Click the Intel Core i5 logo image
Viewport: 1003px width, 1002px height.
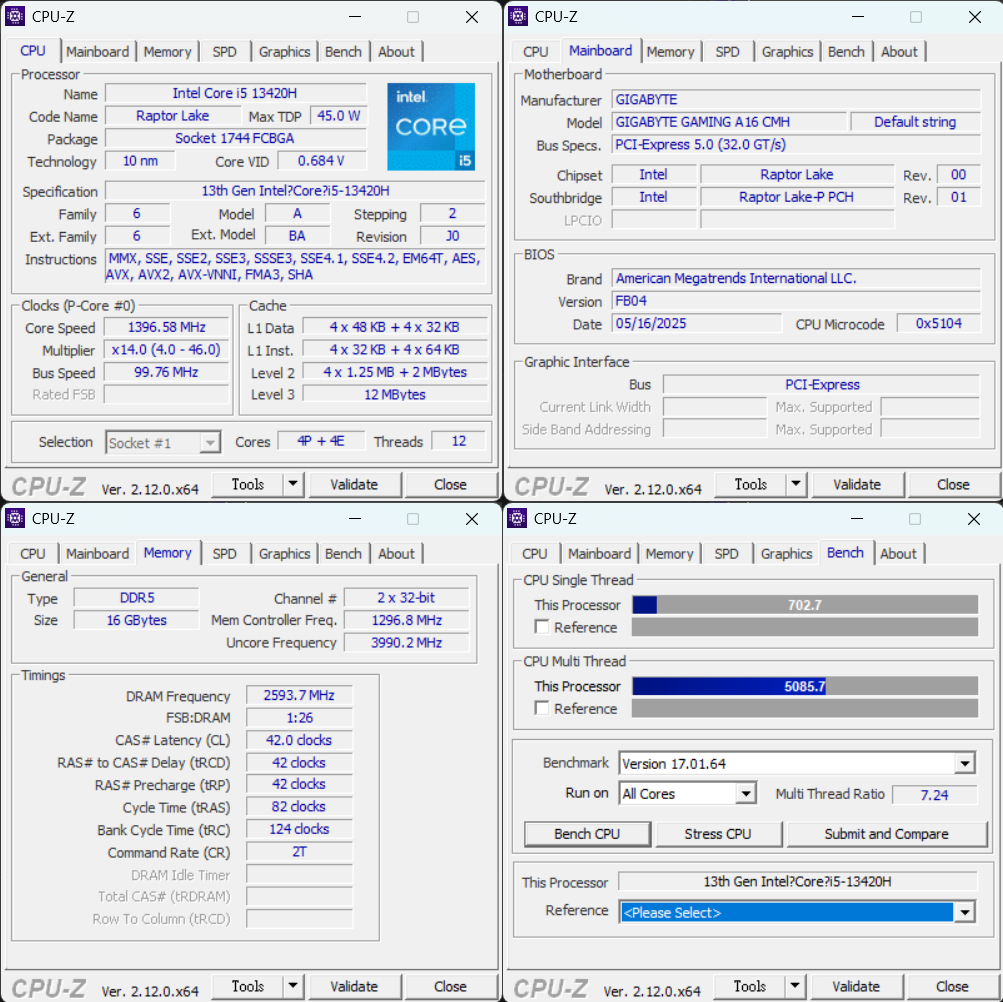pos(431,127)
